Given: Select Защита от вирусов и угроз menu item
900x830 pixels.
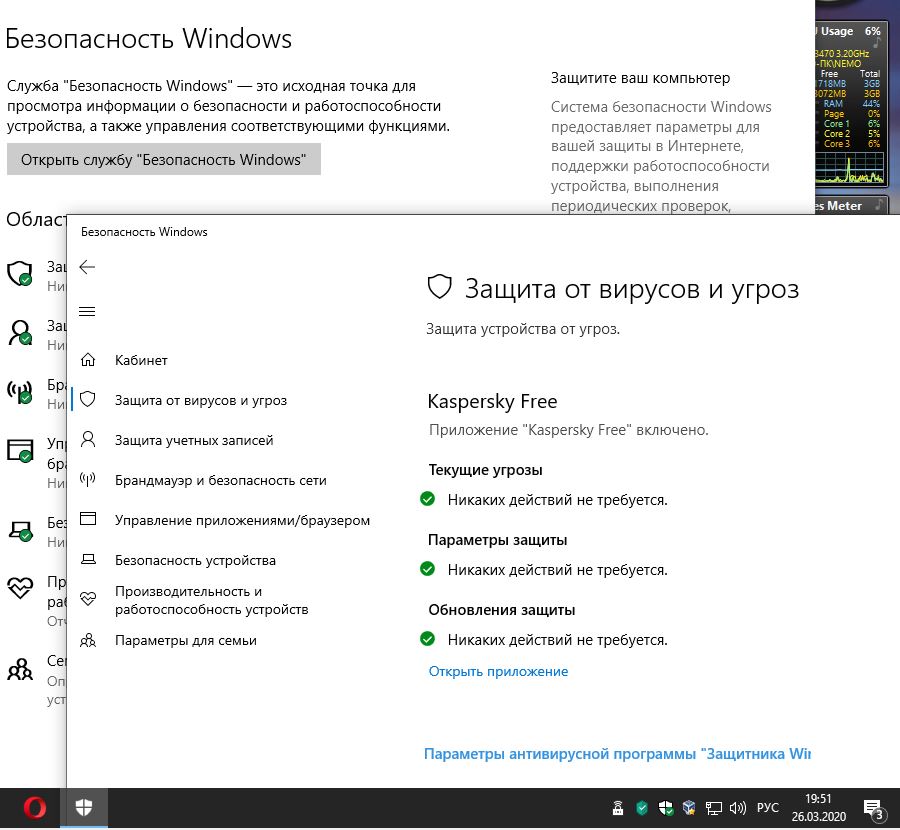Looking at the screenshot, I should point(201,401).
